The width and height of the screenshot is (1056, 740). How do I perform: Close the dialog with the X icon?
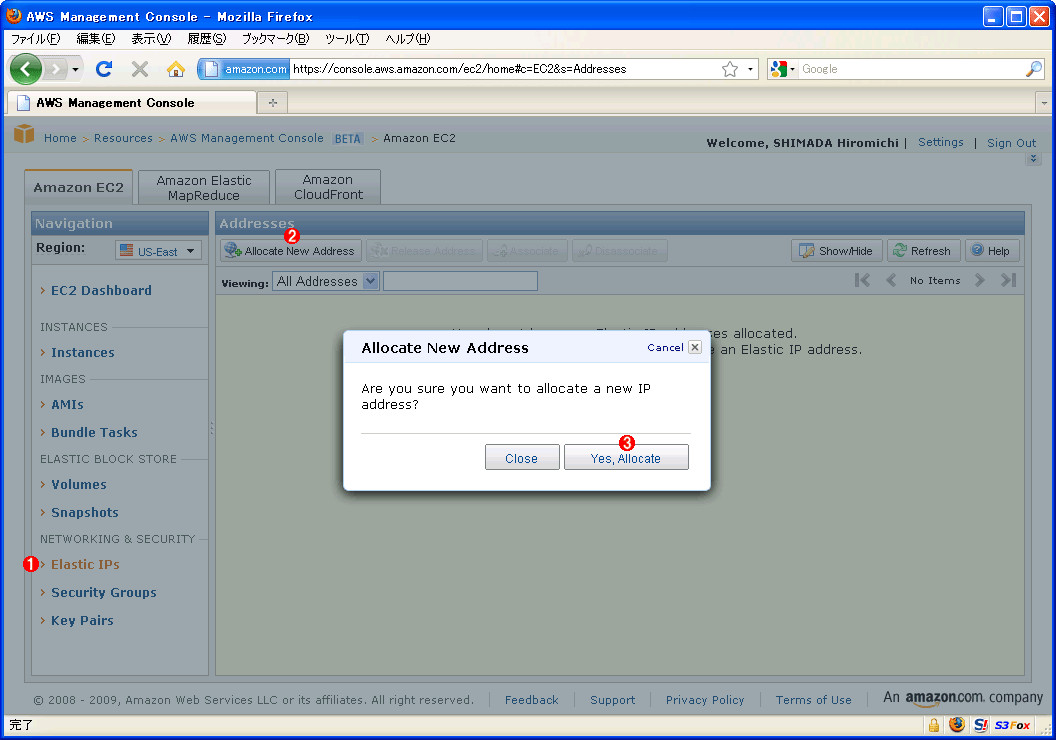tap(695, 347)
